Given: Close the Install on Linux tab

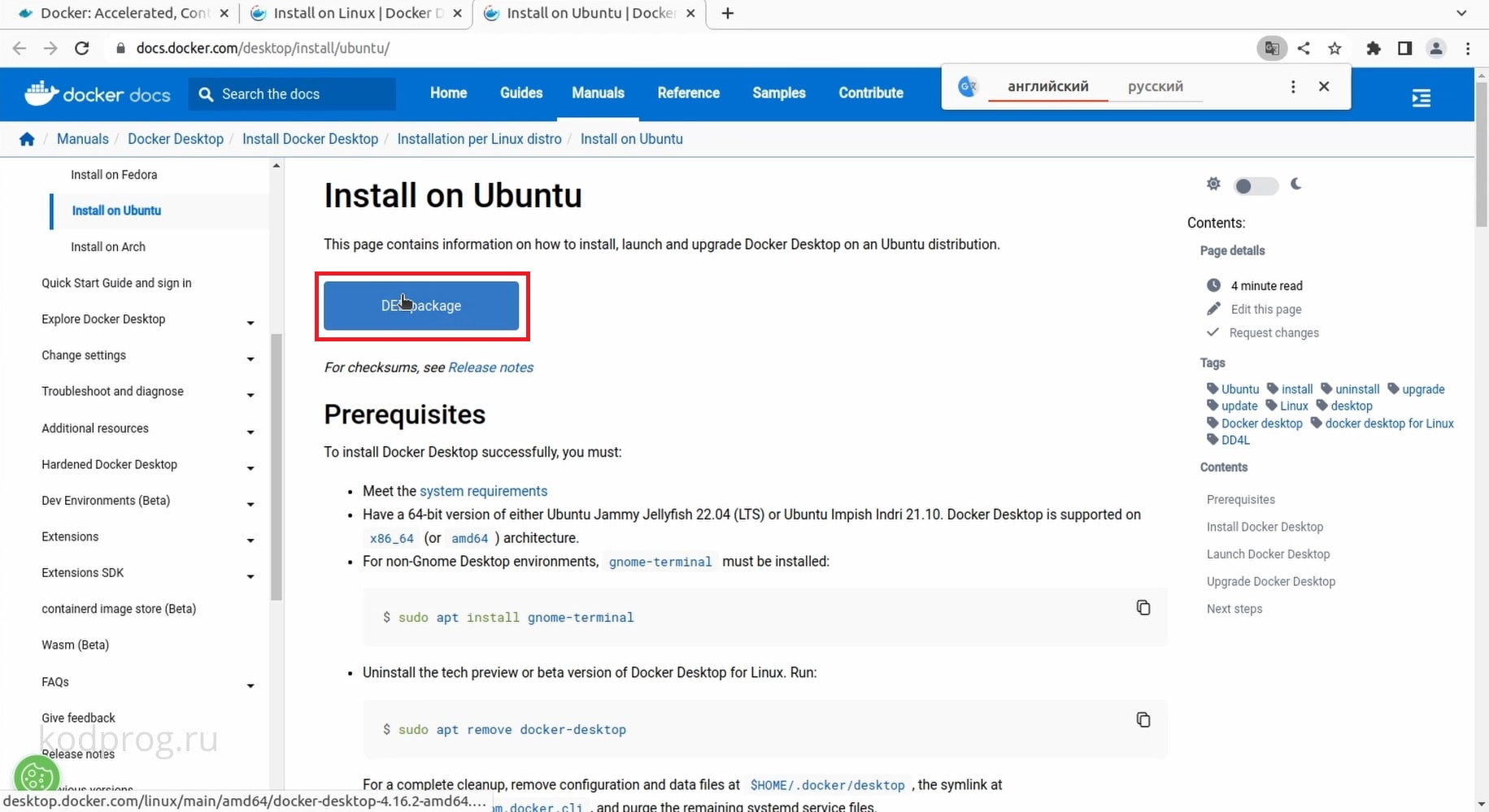Looking at the screenshot, I should click(457, 13).
